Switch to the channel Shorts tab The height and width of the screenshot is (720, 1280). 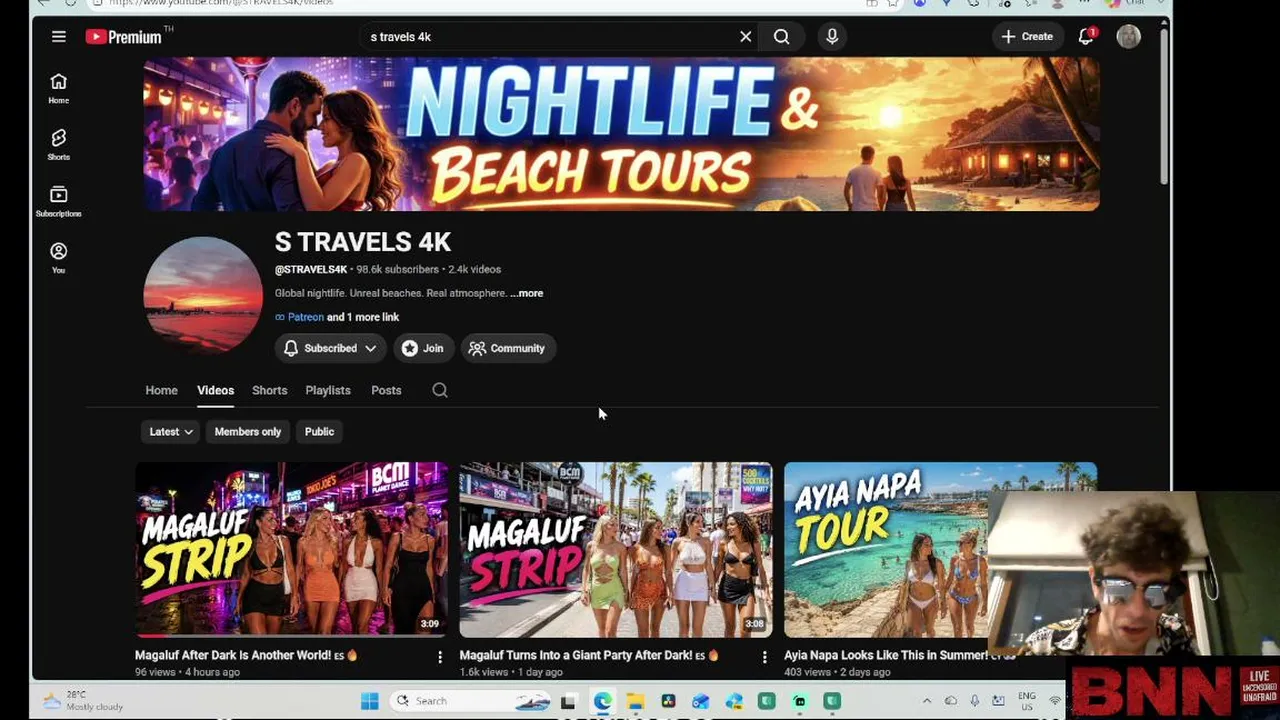click(269, 390)
